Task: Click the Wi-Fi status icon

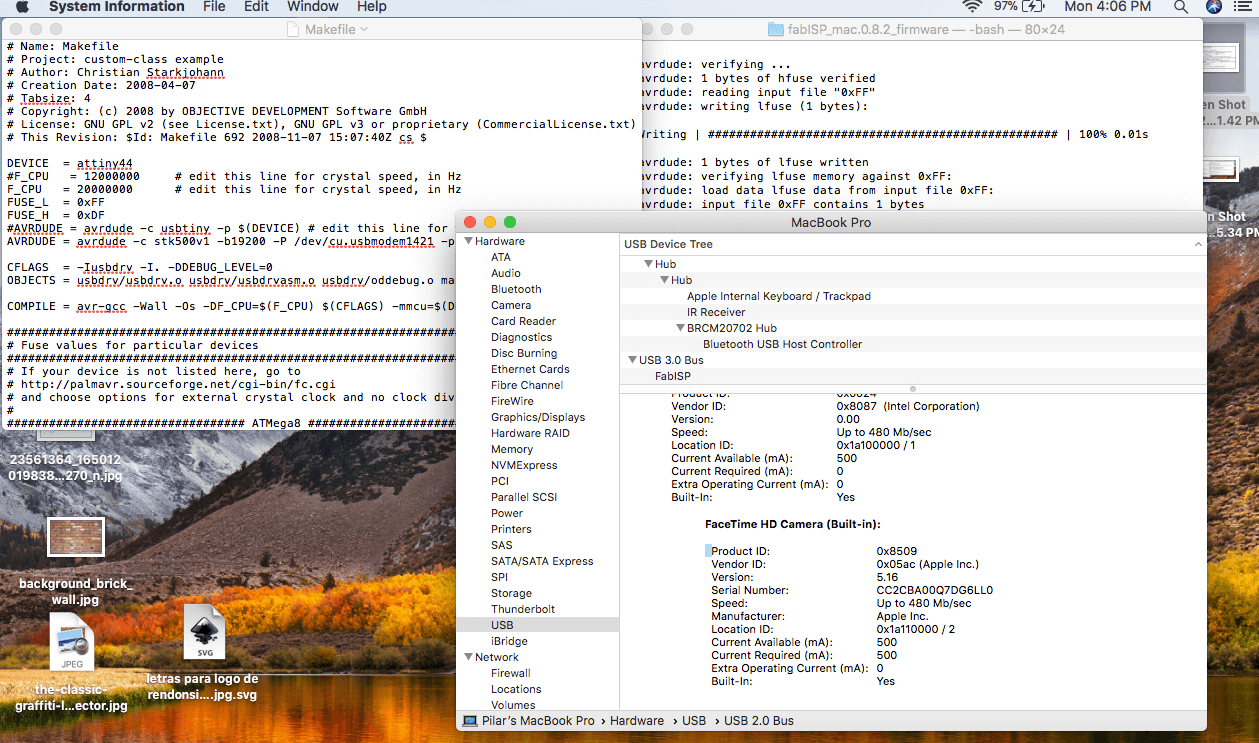Action: [x=971, y=7]
